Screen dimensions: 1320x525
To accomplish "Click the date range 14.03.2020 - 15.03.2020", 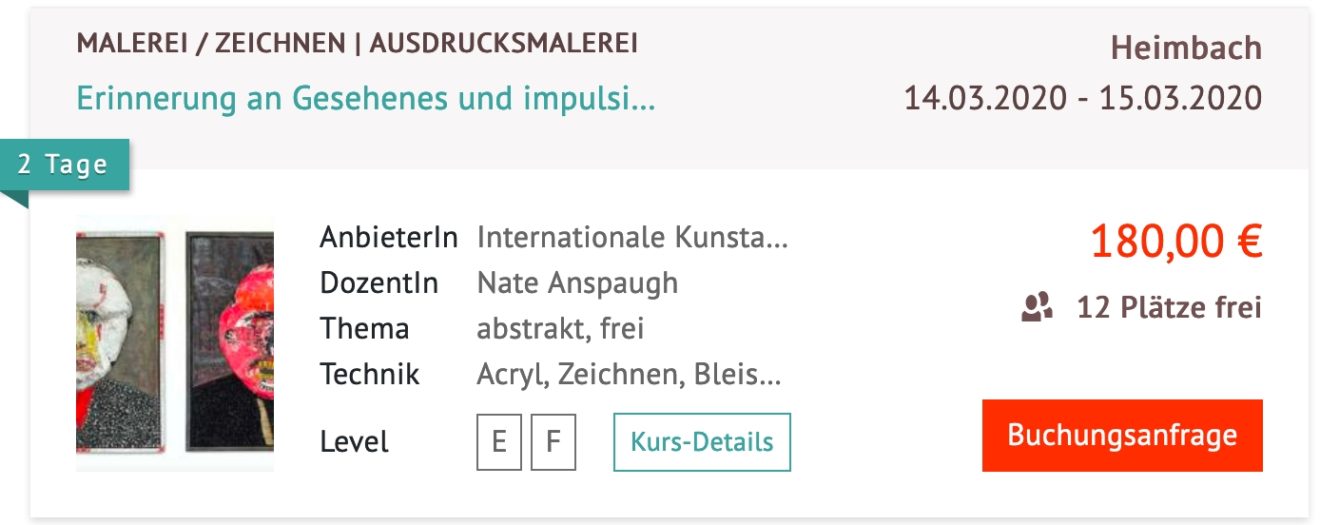I will click(1083, 99).
